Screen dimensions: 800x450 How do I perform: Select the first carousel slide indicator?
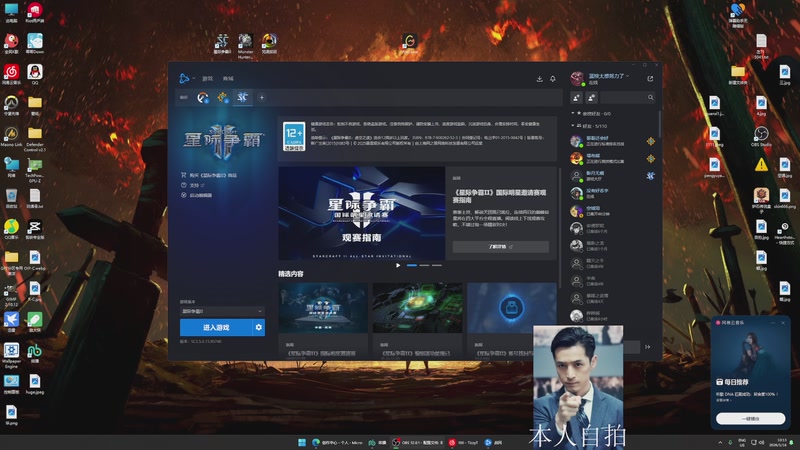tap(412, 265)
